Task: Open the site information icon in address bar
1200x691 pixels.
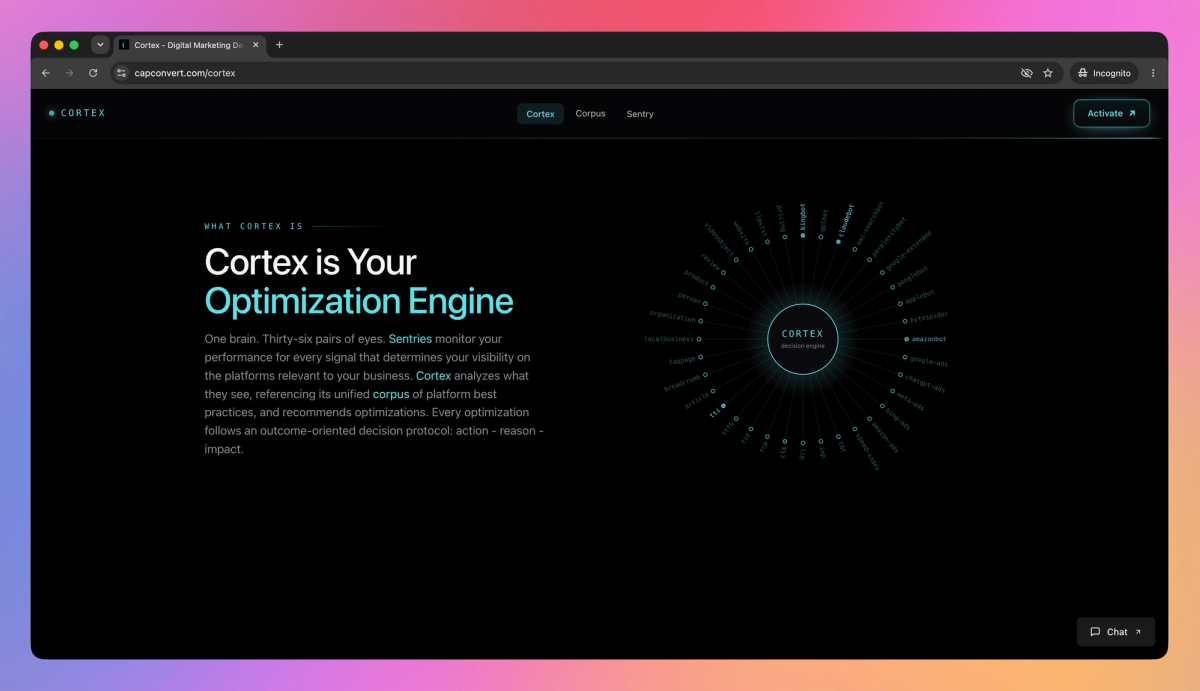Action: tap(122, 73)
